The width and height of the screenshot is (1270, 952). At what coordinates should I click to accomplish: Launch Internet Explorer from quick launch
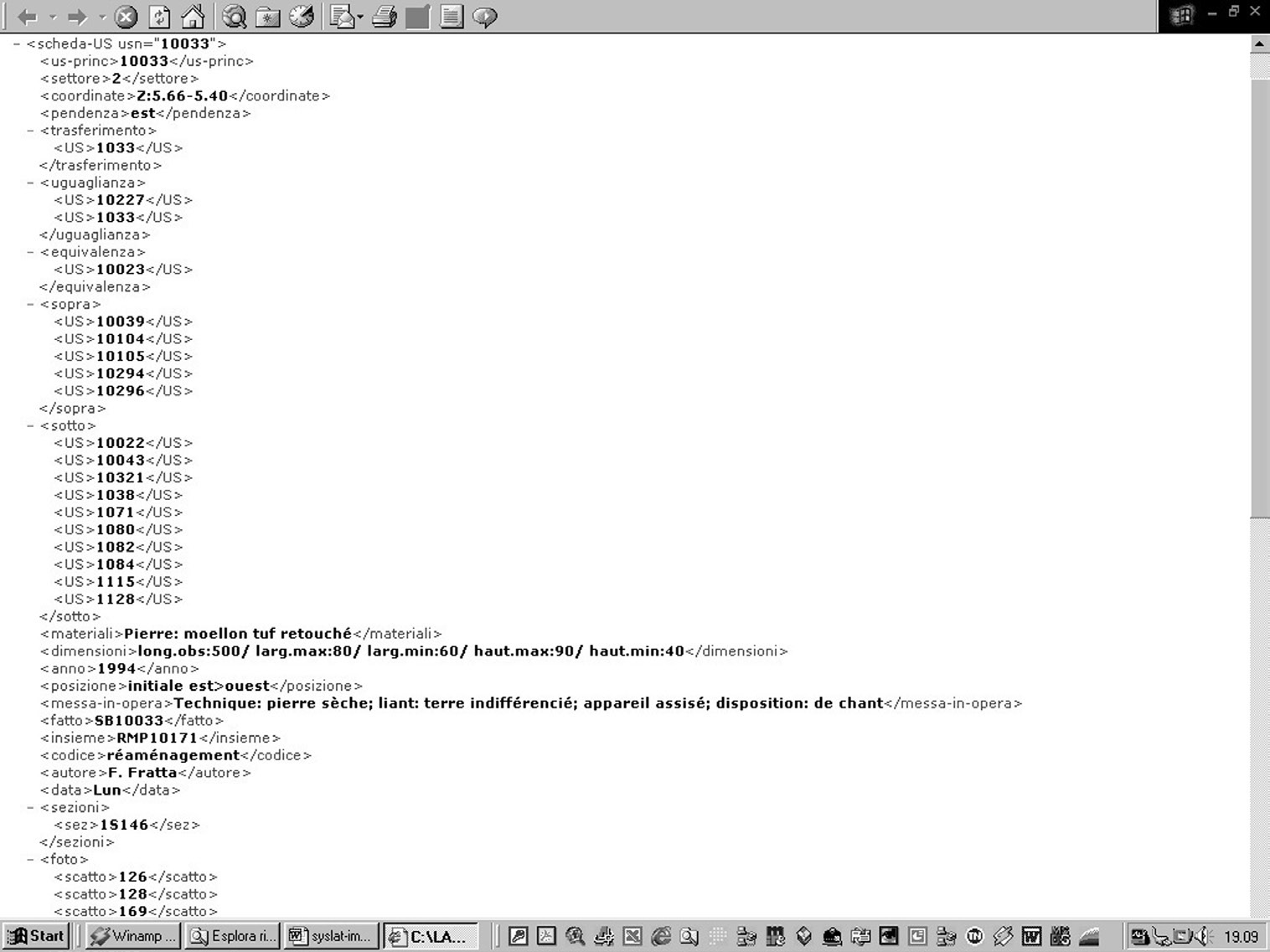coord(661,936)
